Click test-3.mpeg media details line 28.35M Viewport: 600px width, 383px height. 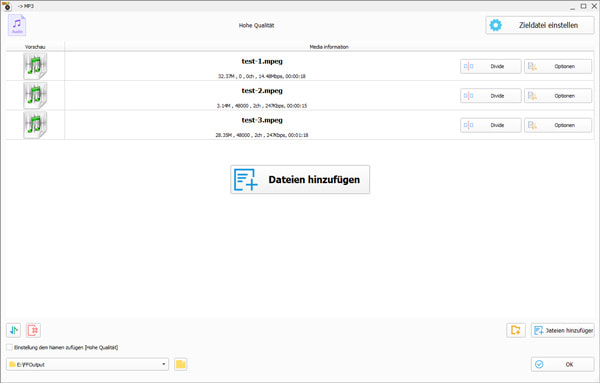[x=262, y=135]
